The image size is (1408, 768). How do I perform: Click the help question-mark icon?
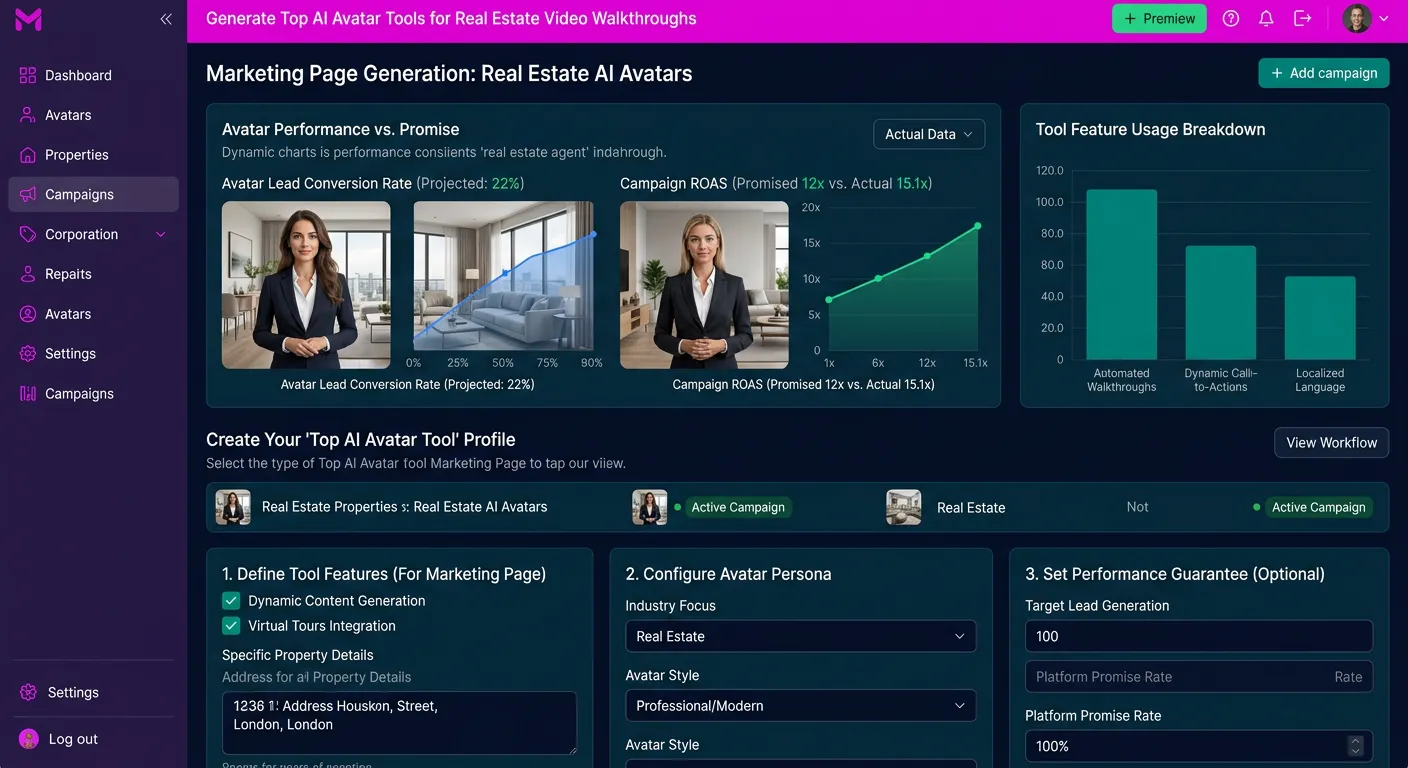pos(1230,18)
